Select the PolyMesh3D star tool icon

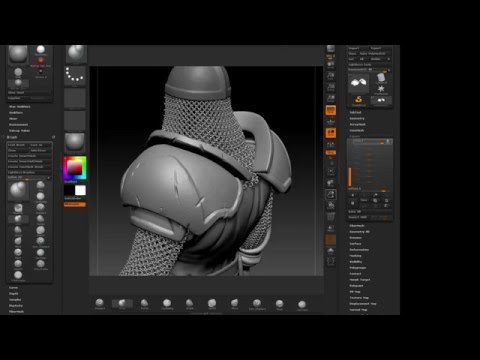coord(381,89)
